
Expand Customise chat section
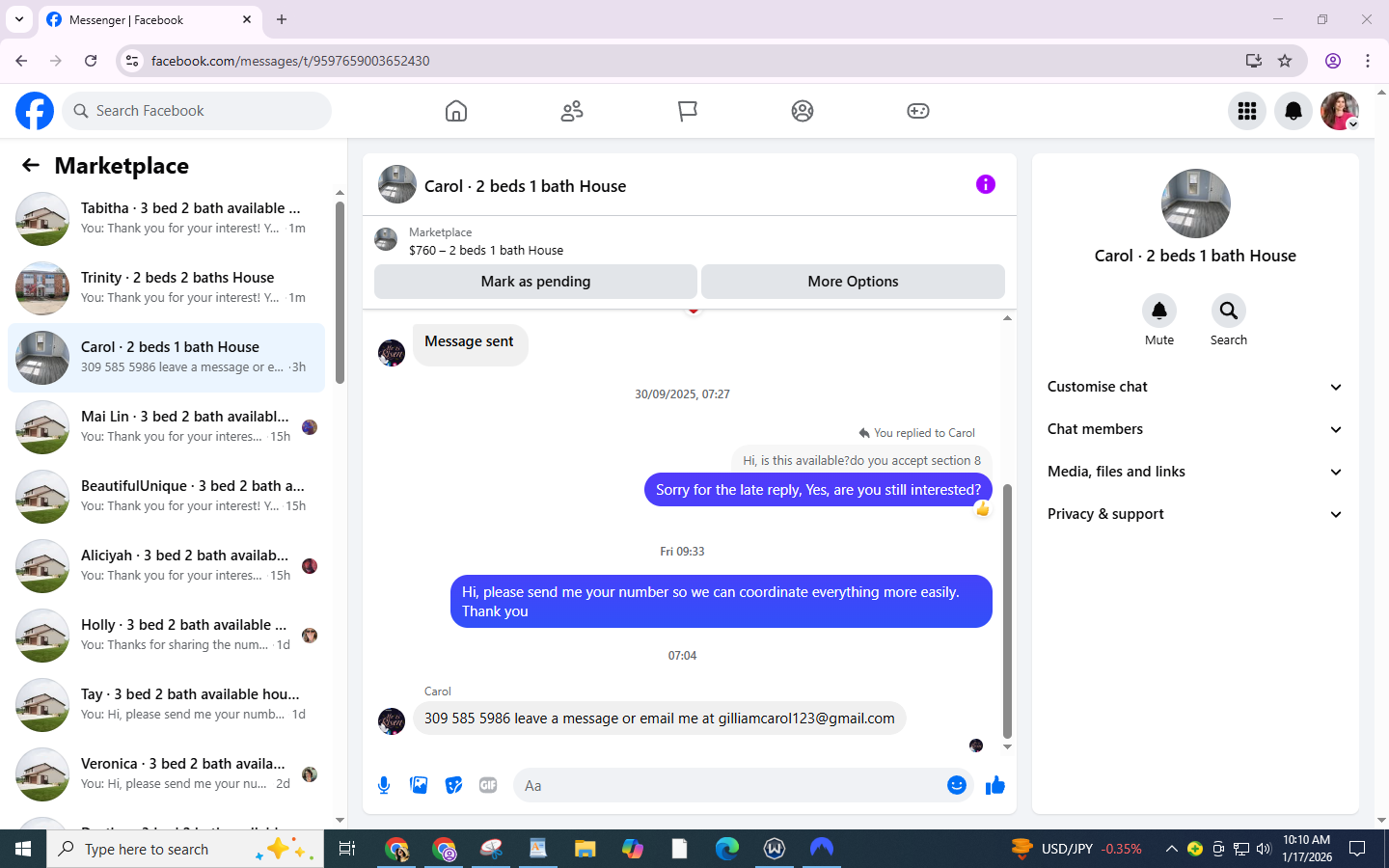pyautogui.click(x=1195, y=387)
